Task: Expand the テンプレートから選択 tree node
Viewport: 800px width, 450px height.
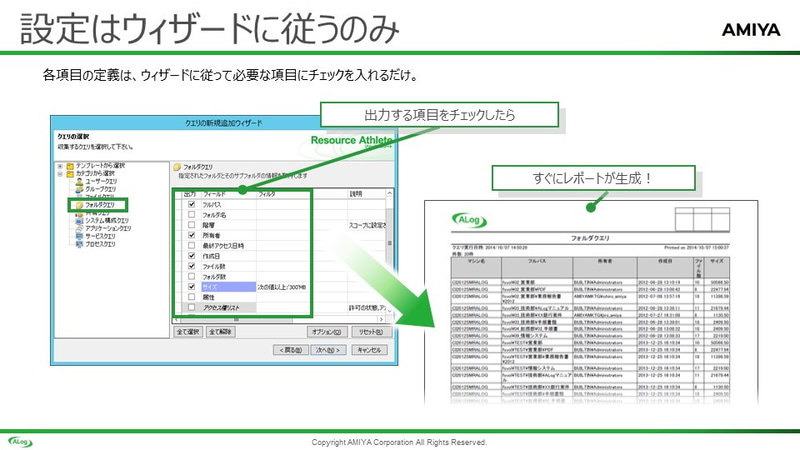Action: 60,166
